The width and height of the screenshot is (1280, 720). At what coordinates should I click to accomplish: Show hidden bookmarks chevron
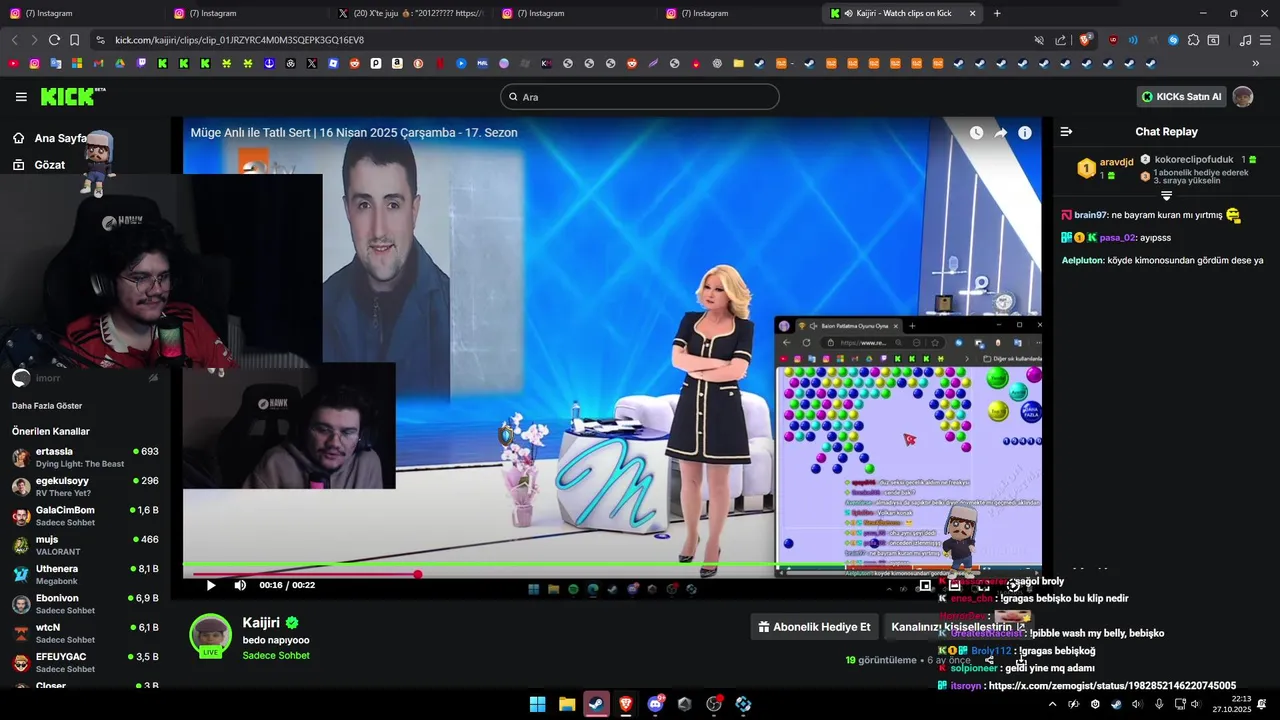tap(1256, 63)
